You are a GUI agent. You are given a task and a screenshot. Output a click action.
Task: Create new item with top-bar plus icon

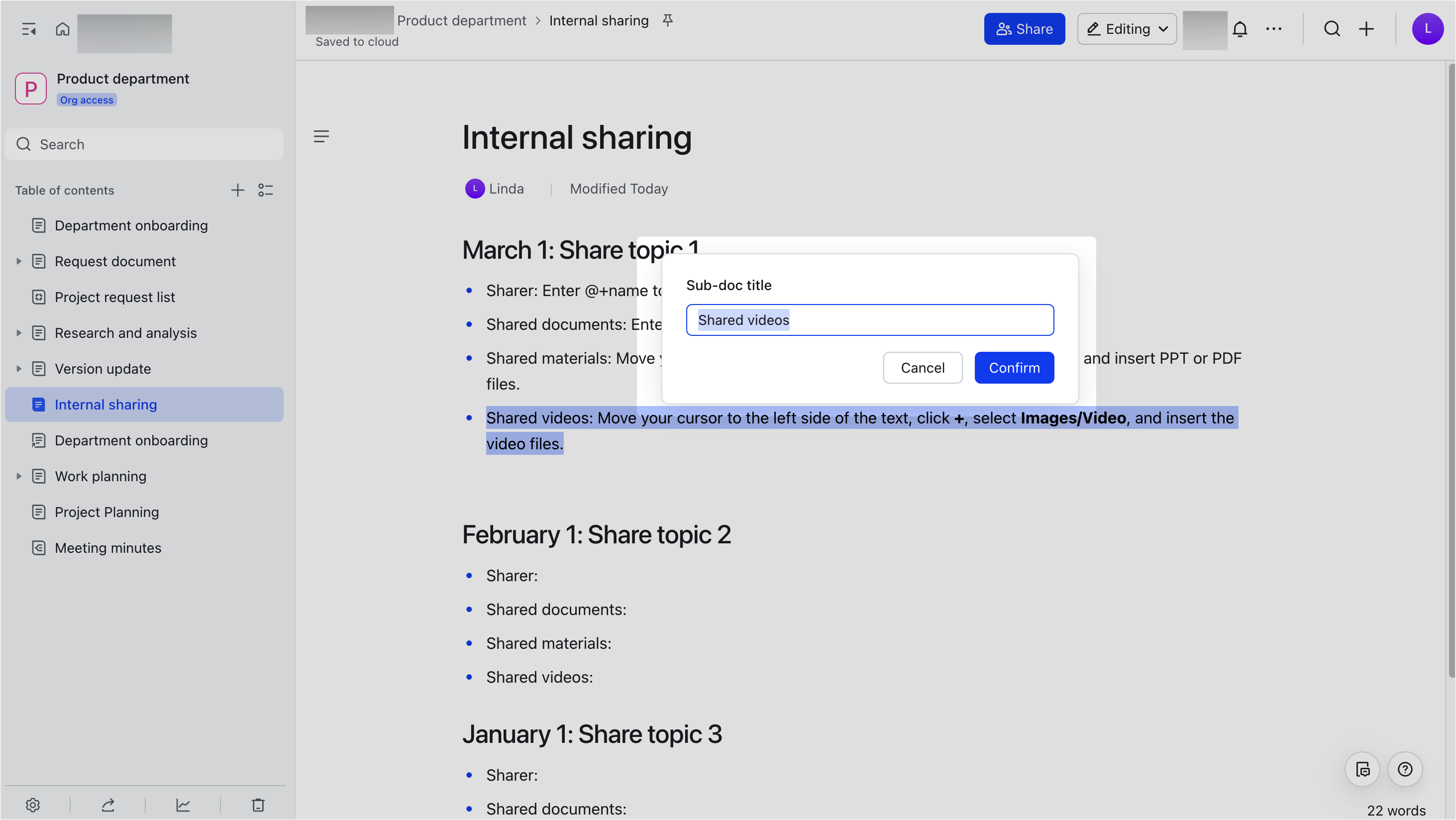tap(1365, 29)
